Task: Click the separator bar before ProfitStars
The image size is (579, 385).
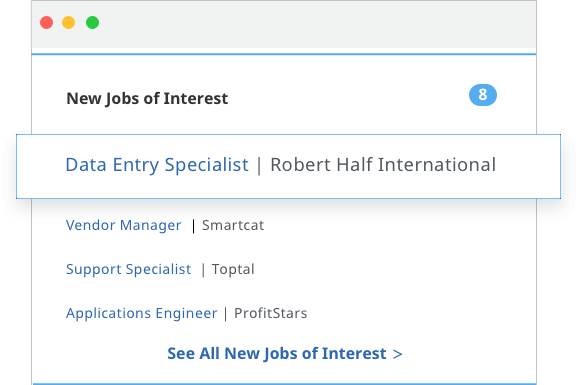Action: pyautogui.click(x=226, y=314)
